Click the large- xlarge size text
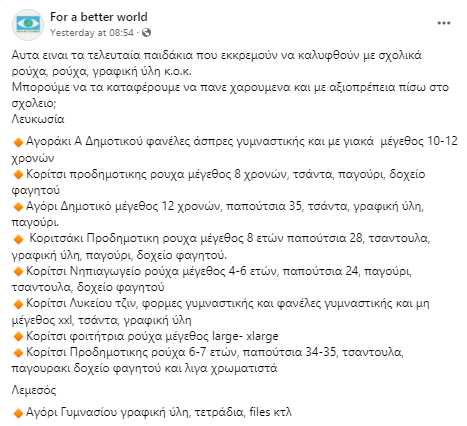The height and width of the screenshot is (426, 467). coord(245,336)
